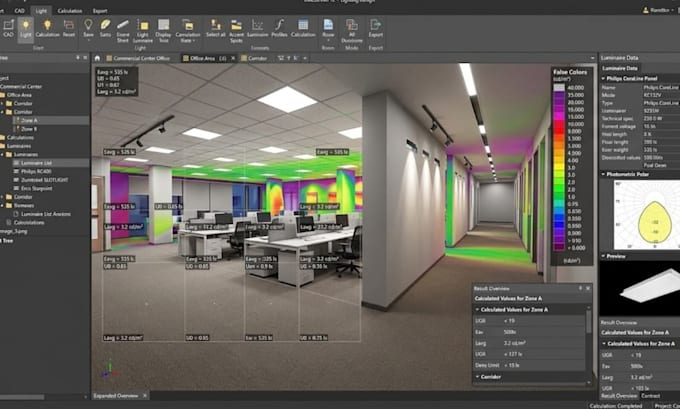The height and width of the screenshot is (409, 680).
Task: Switch to the Light ribbon tab
Action: pos(41,11)
